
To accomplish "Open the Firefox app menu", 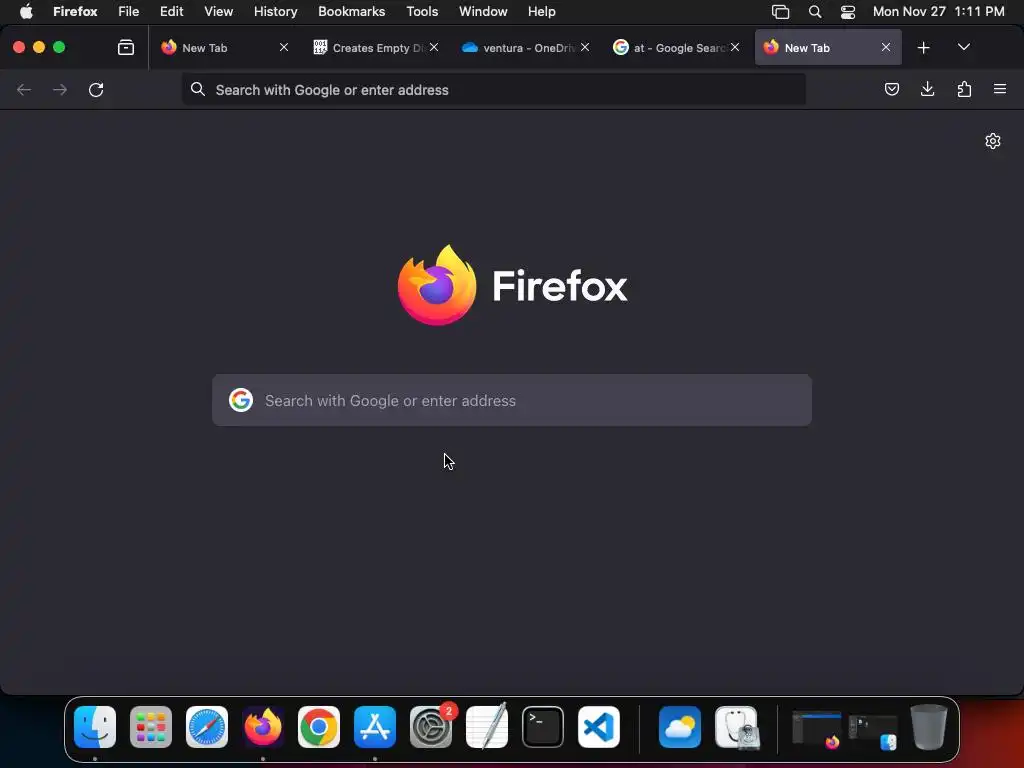I will pos(75,11).
